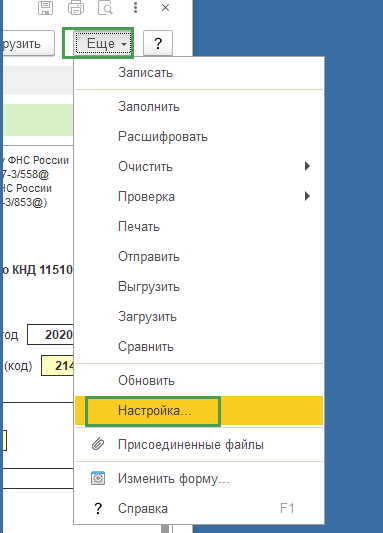The height and width of the screenshot is (533, 383).
Task: Choose Печать from the menu
Action: 199,226
